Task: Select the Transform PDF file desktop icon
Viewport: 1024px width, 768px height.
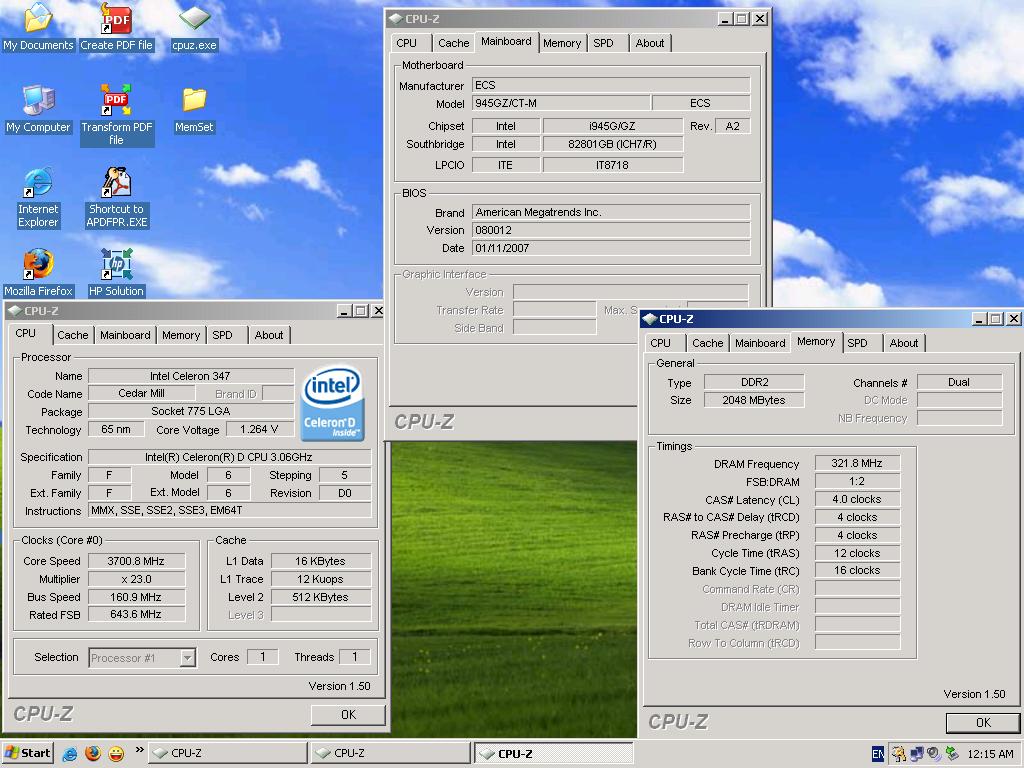Action: [116, 115]
